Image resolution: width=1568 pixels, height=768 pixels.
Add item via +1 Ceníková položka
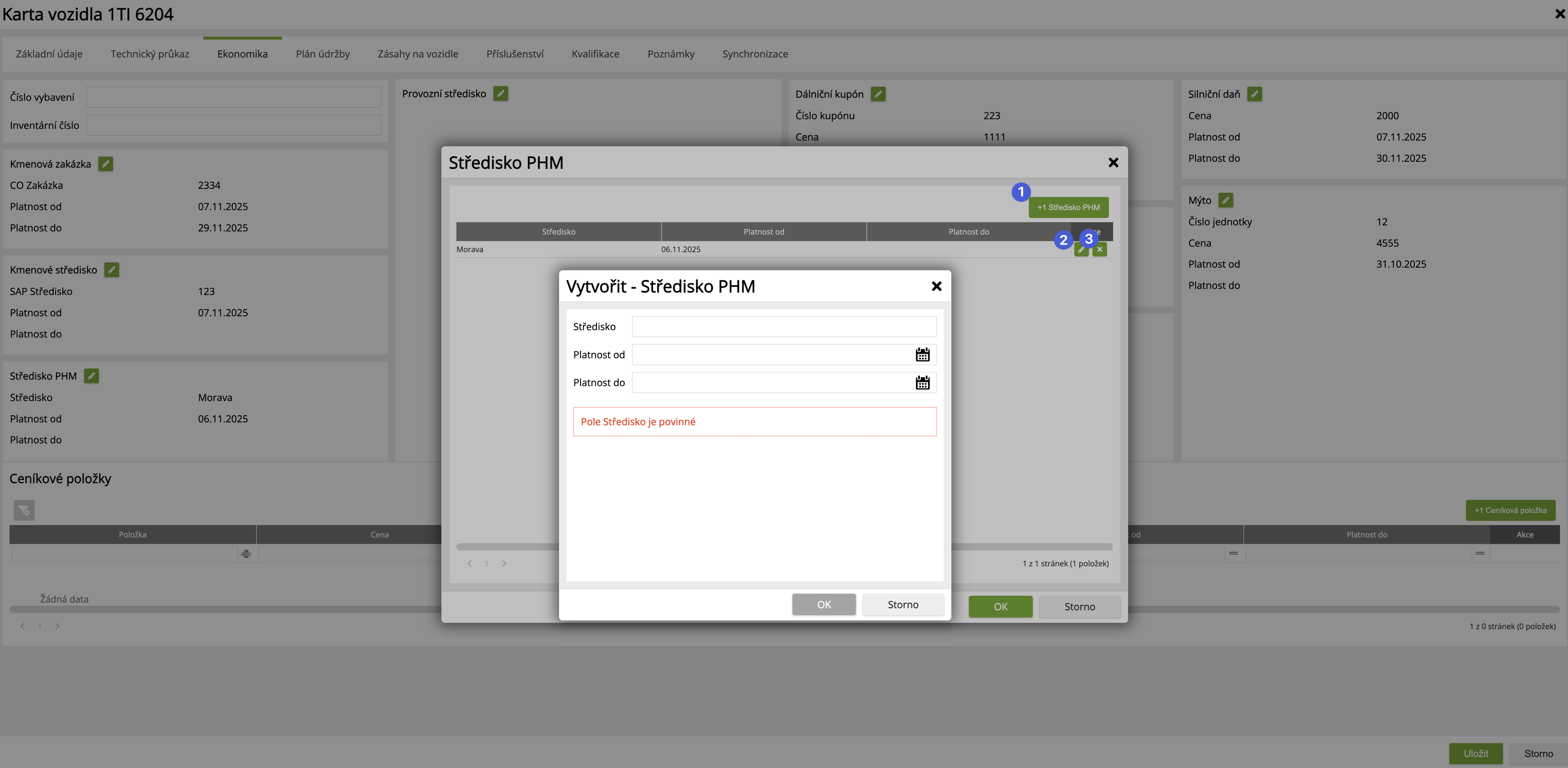1510,510
